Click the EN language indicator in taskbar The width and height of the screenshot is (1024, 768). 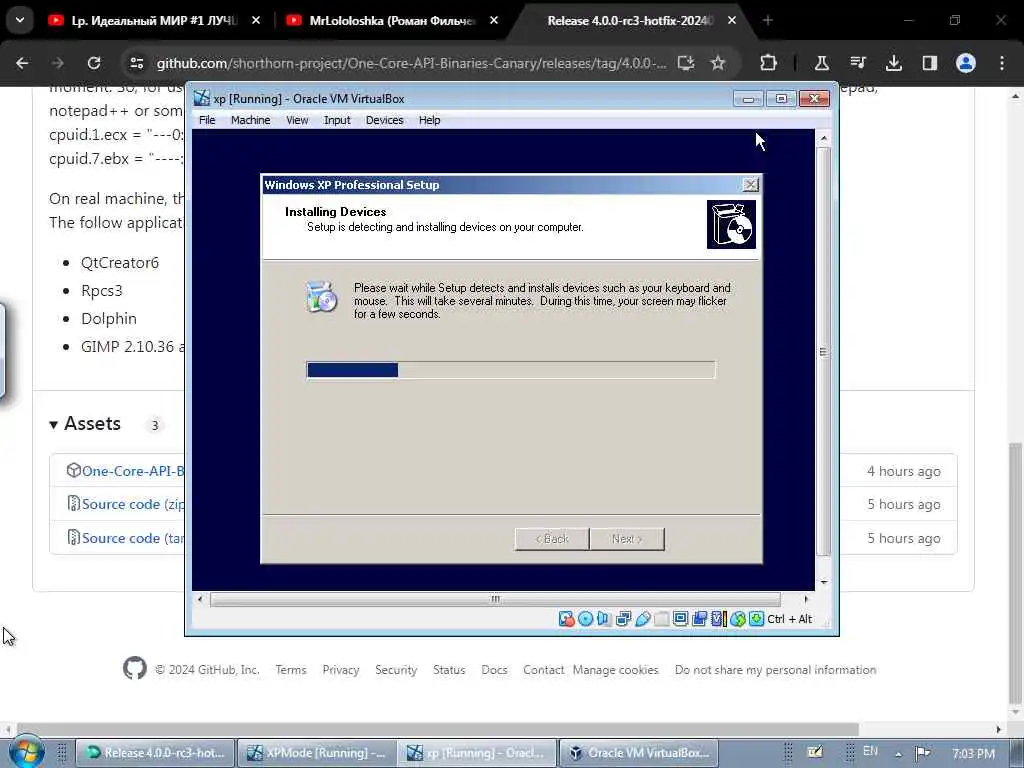[x=871, y=752]
